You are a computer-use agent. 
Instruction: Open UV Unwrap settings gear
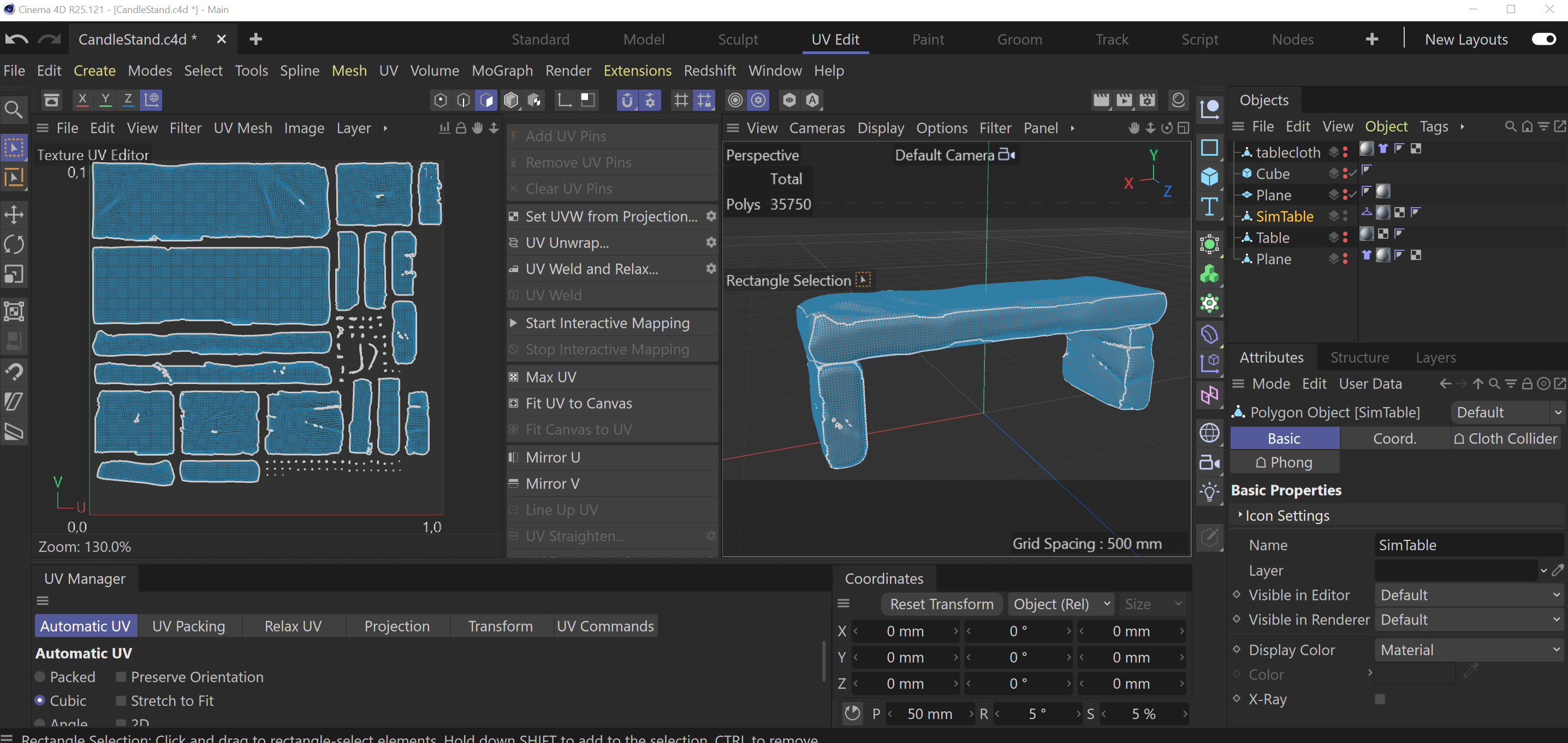(710, 243)
